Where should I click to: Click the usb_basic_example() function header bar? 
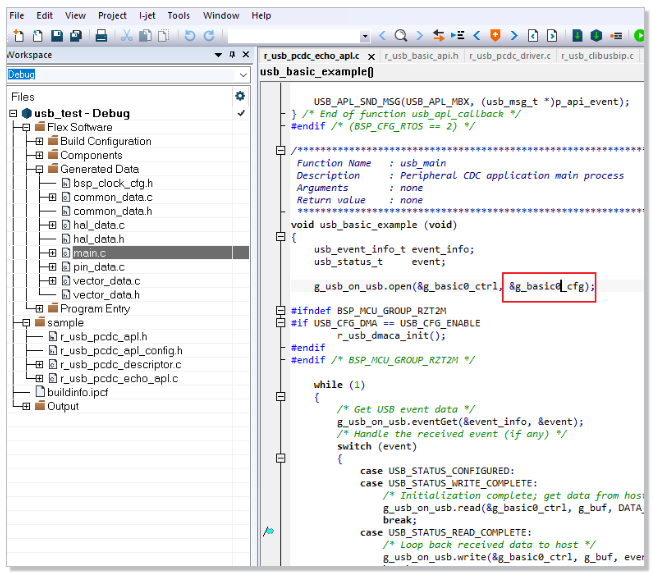(x=451, y=72)
